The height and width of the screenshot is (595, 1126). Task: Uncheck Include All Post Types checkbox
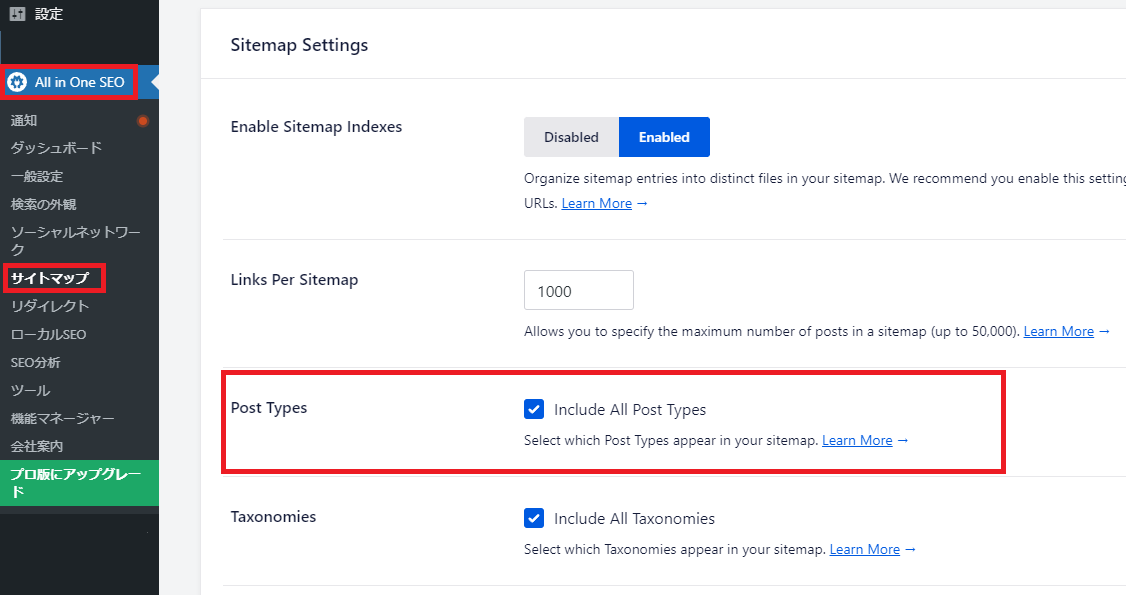[535, 409]
